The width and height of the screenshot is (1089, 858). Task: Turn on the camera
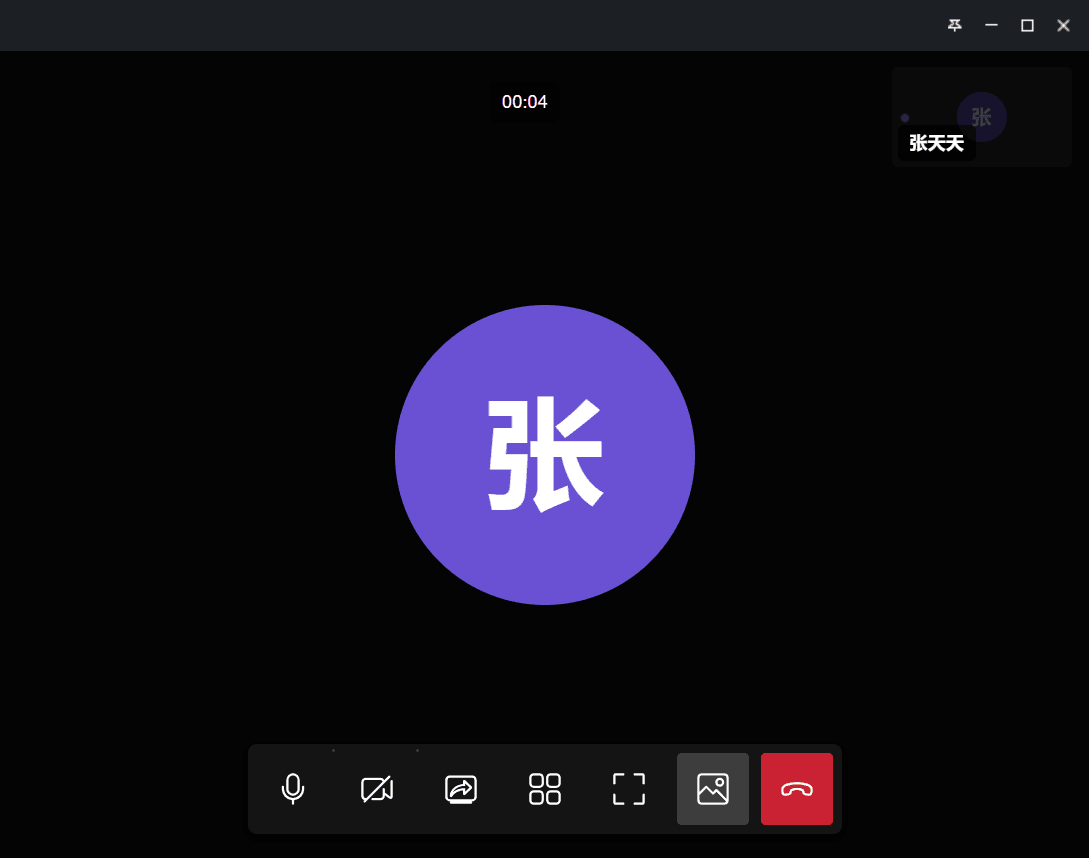pos(377,789)
